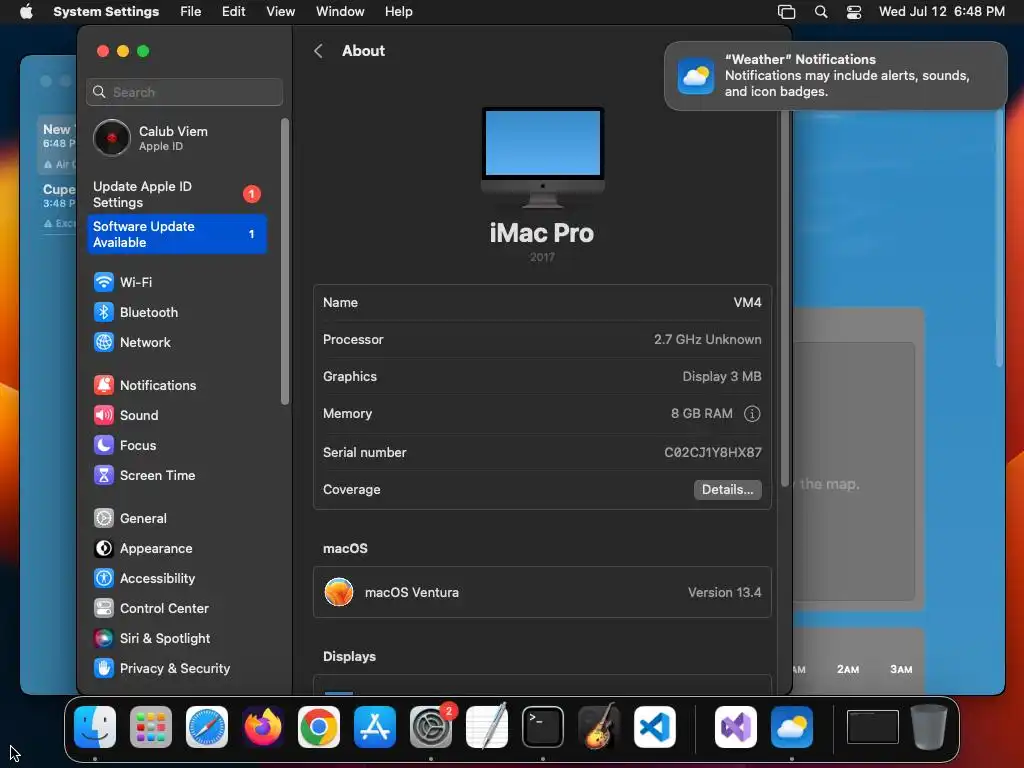
Task: Open App Store from the Dock
Action: click(375, 727)
